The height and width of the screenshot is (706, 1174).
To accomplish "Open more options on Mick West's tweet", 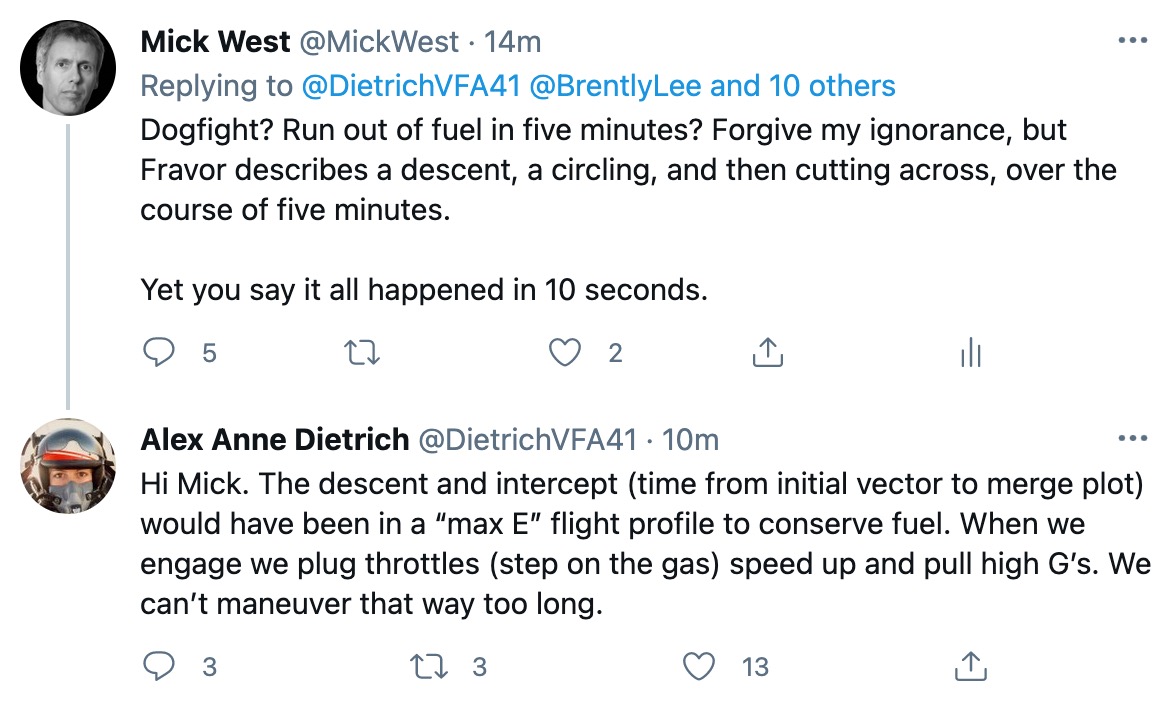I will coord(1132,42).
